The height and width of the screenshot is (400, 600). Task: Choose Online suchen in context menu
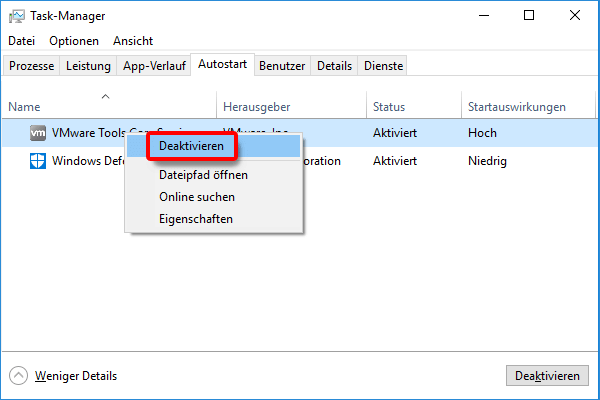tap(214, 197)
